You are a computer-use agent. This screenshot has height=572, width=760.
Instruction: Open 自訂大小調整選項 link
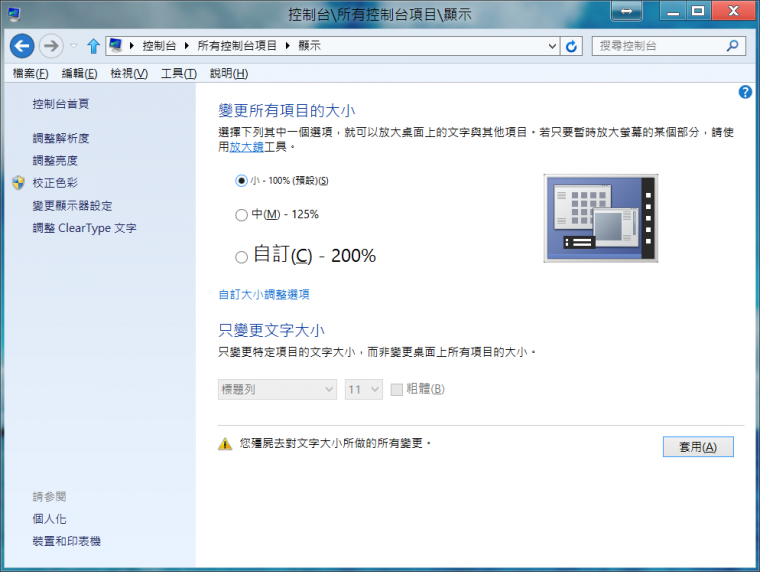264,295
